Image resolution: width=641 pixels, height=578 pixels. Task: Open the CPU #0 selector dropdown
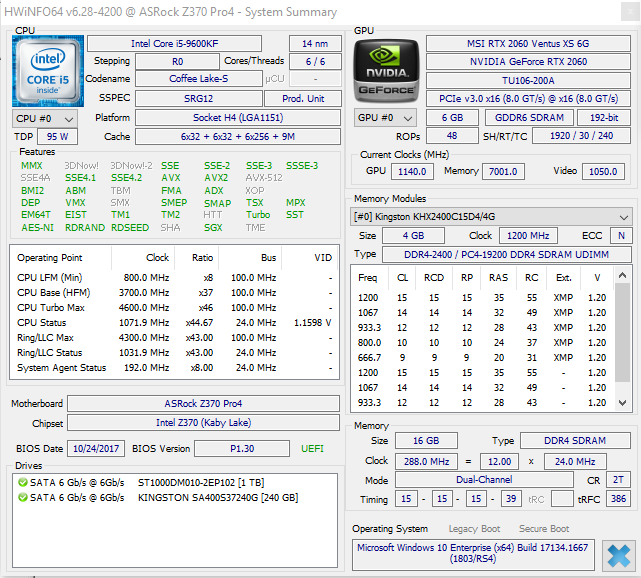coord(39,118)
